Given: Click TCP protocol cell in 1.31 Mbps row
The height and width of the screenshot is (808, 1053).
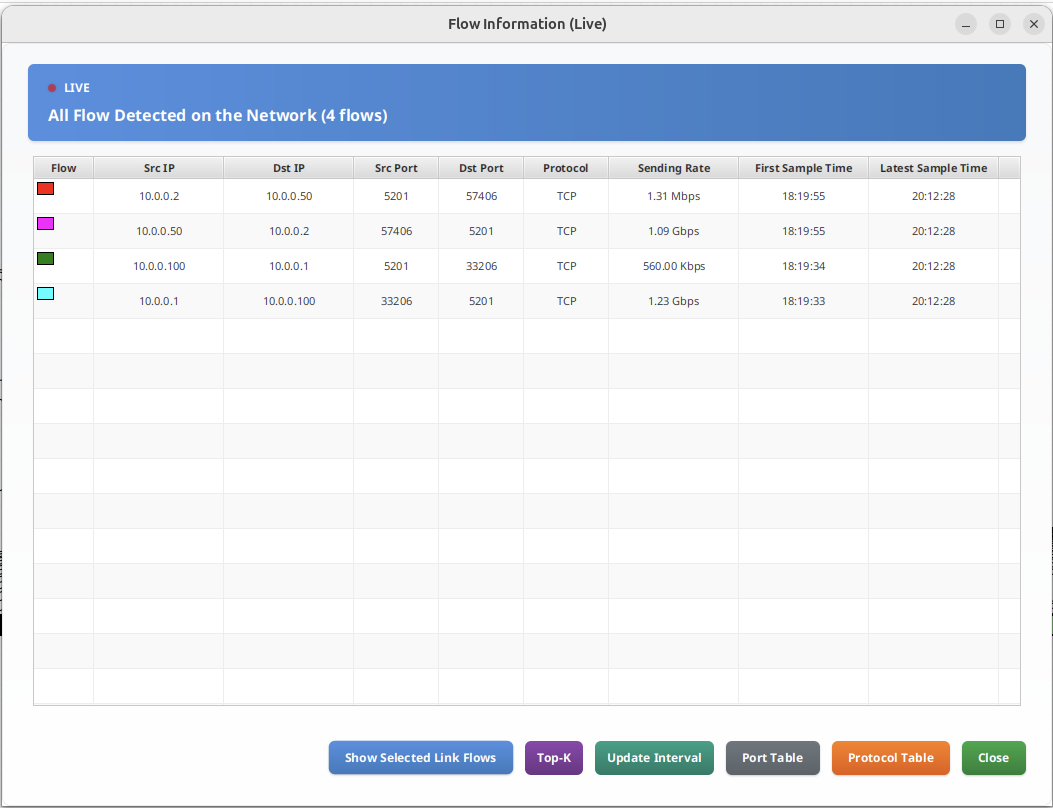Looking at the screenshot, I should 566,196.
